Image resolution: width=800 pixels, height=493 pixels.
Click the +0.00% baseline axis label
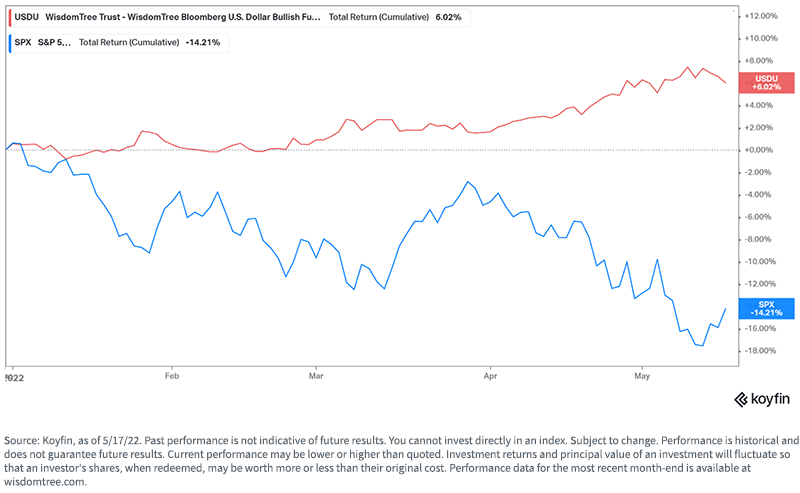click(x=759, y=150)
